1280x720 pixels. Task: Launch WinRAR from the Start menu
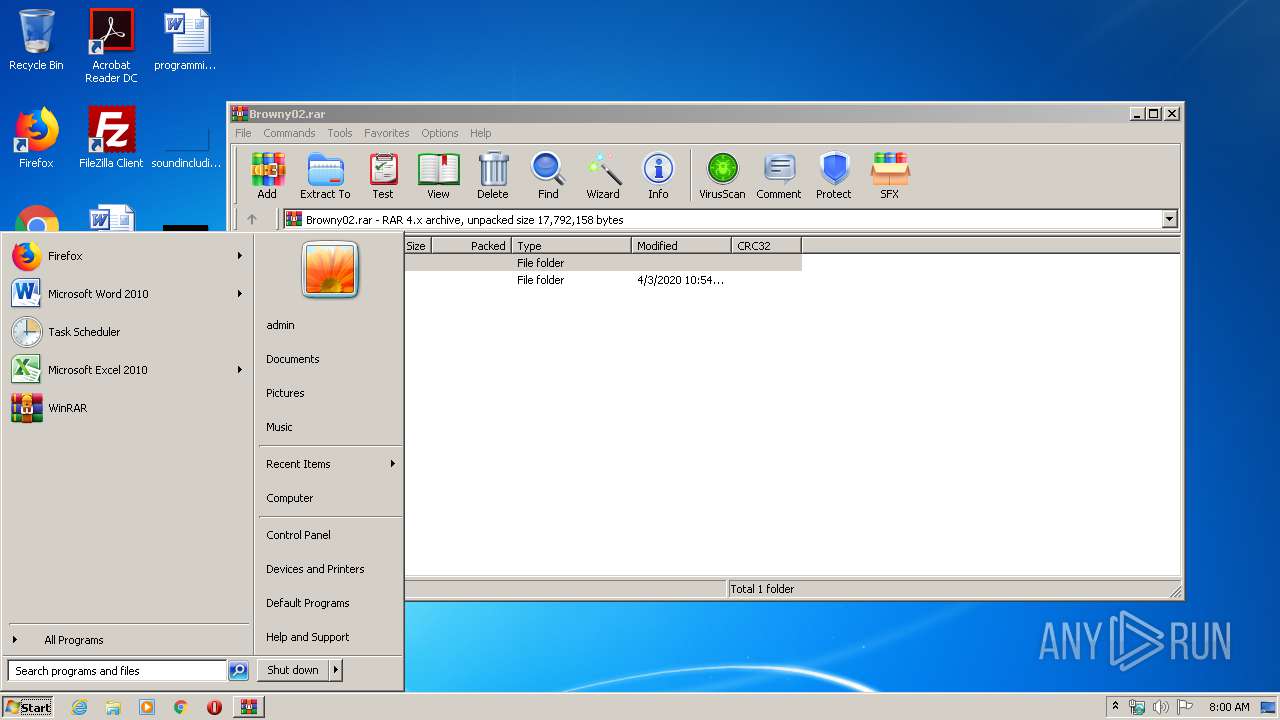[x=127, y=408]
